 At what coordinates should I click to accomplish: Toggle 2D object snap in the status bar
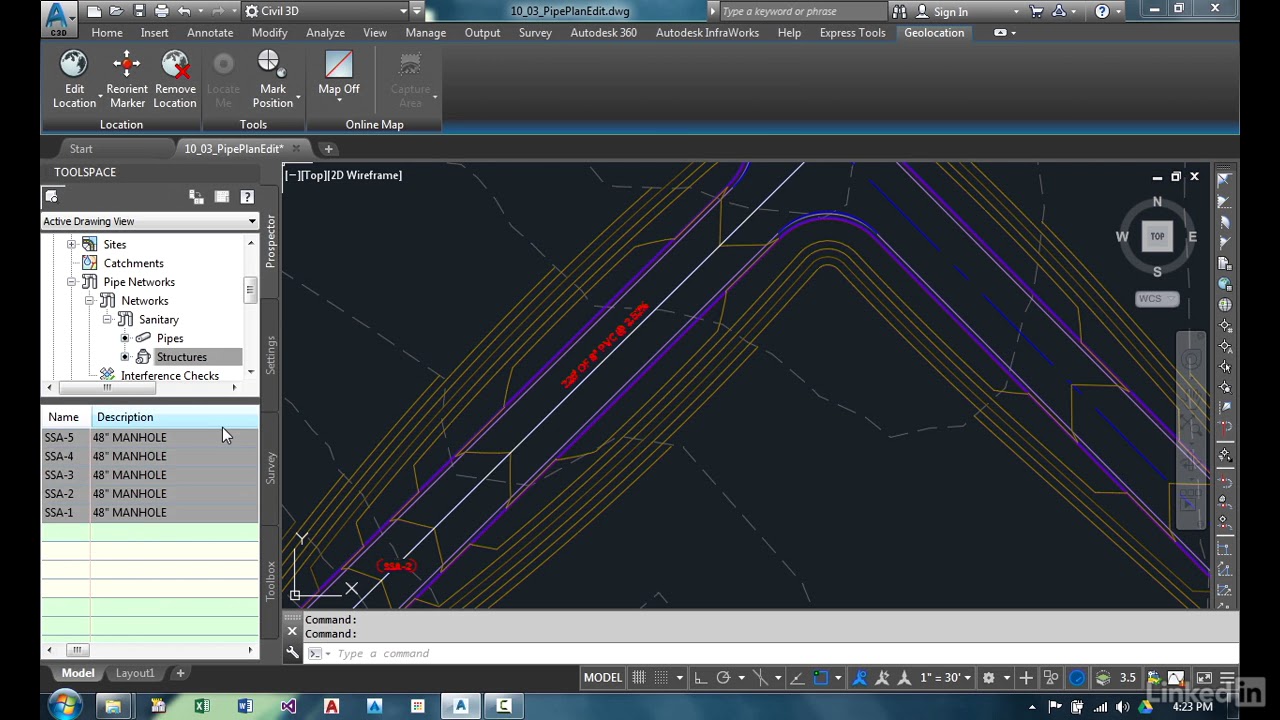[820, 678]
